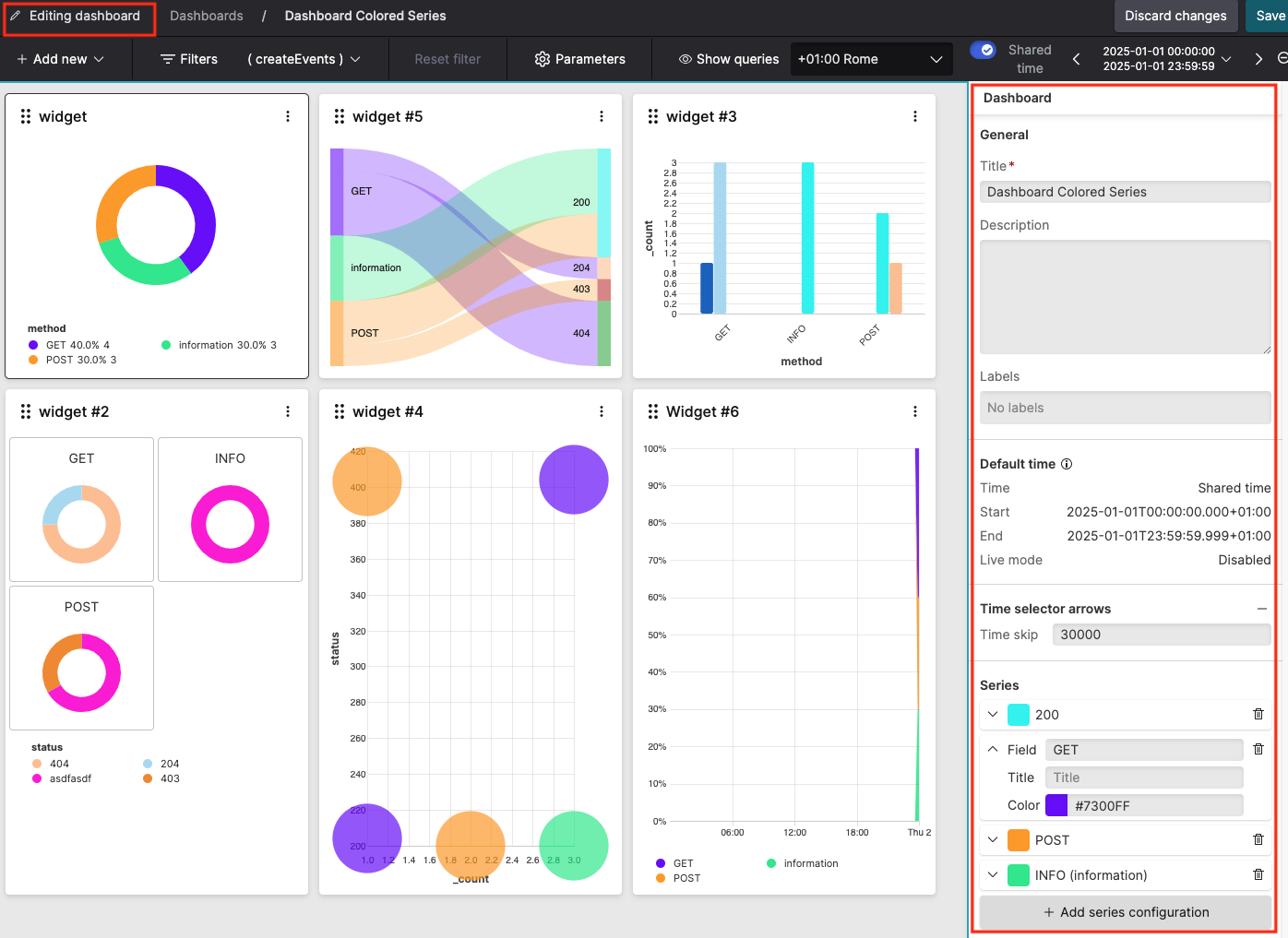
Task: Click the Time skip input field
Action: click(1162, 635)
